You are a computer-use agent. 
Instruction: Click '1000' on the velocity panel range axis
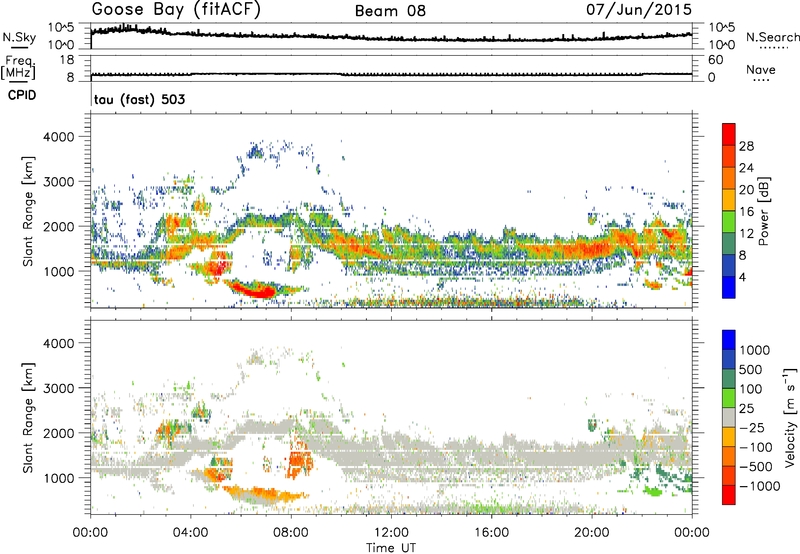(59, 477)
